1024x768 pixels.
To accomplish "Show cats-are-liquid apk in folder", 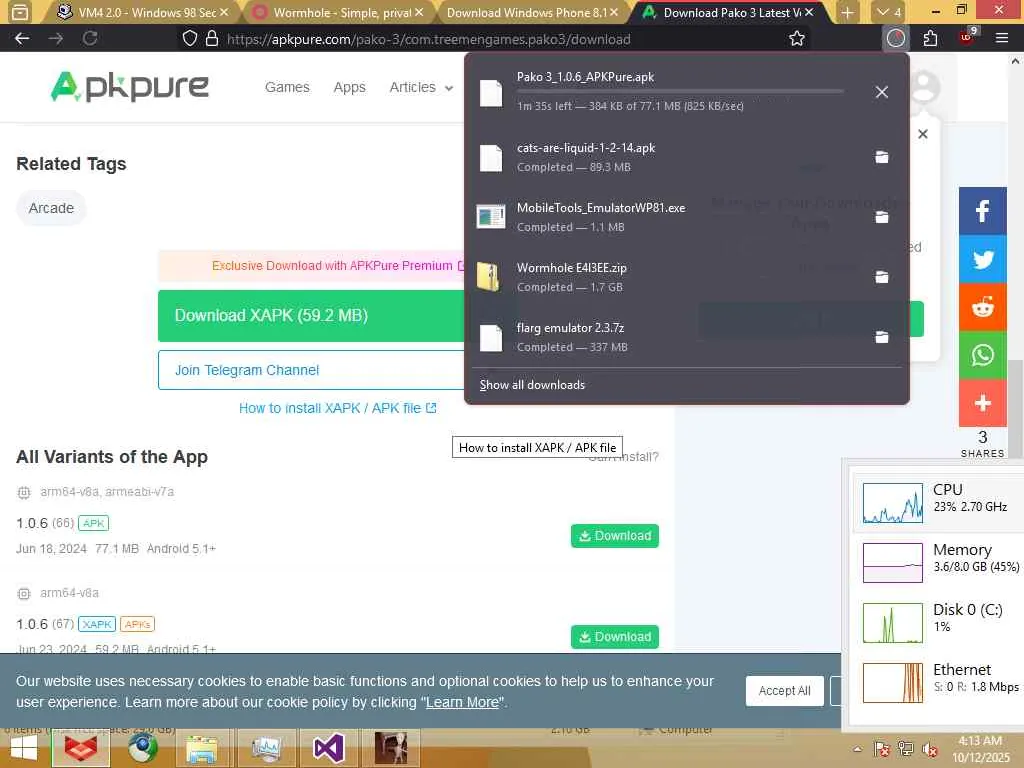I will pyautogui.click(x=882, y=157).
